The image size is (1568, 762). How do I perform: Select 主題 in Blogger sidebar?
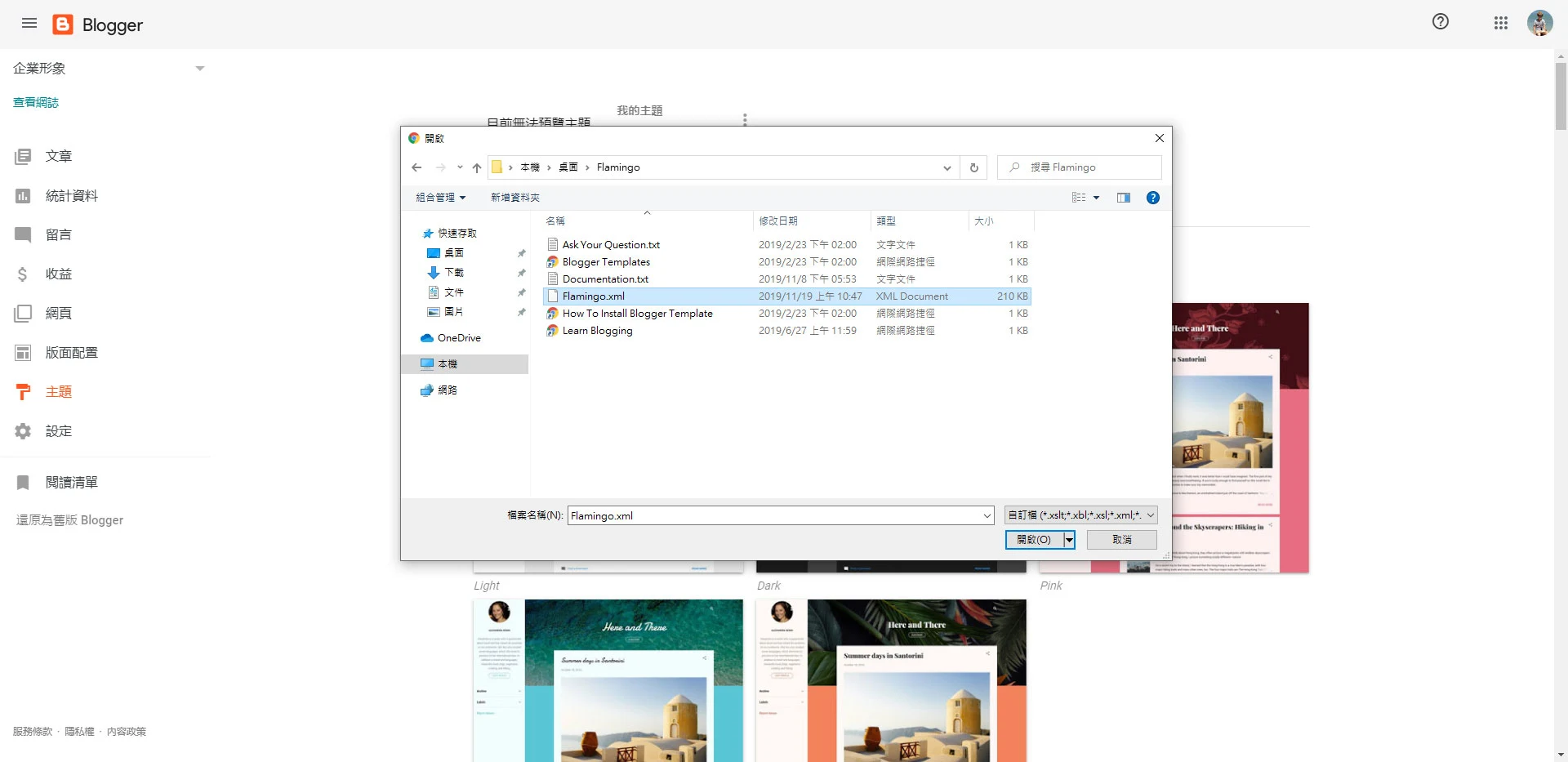tap(59, 392)
